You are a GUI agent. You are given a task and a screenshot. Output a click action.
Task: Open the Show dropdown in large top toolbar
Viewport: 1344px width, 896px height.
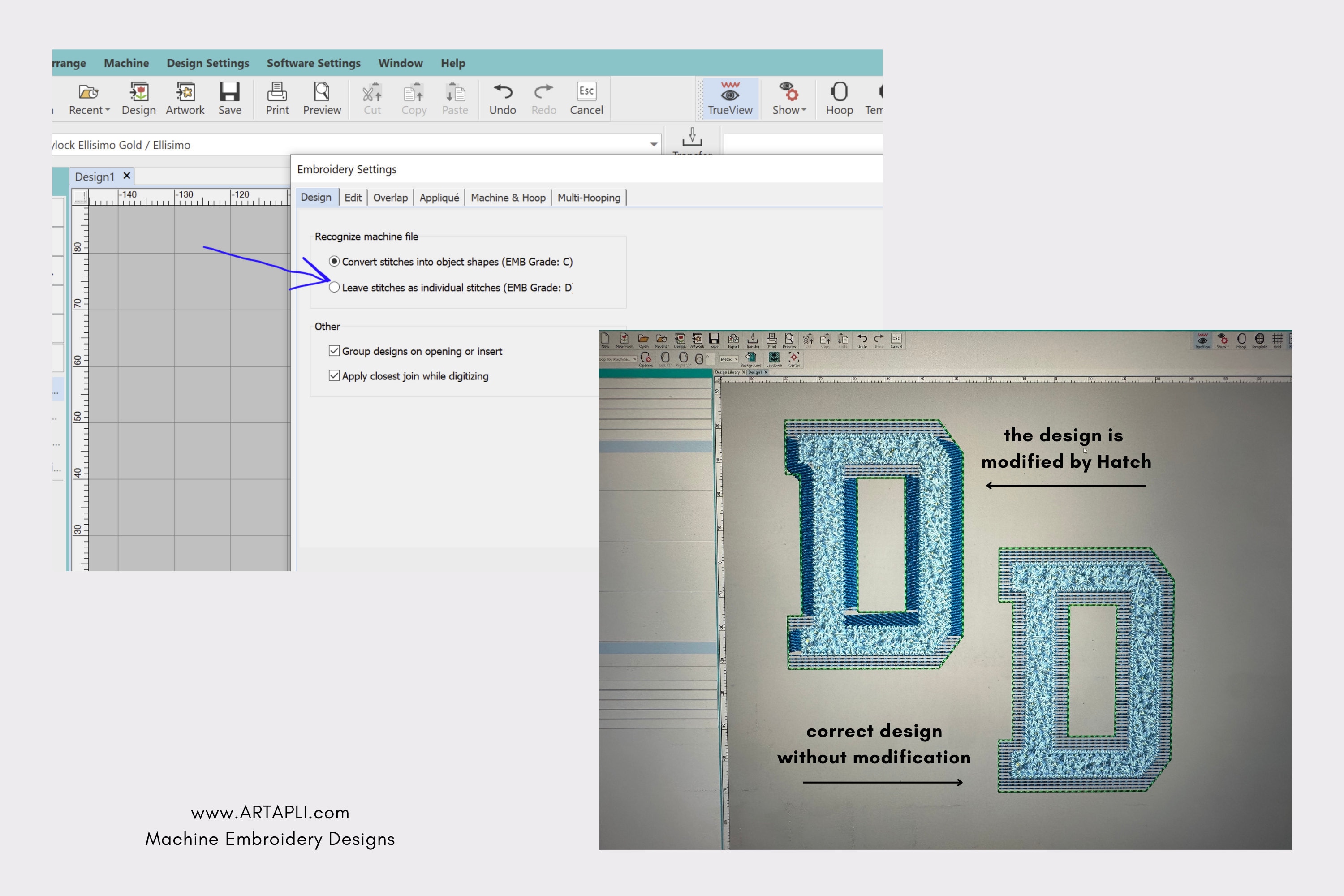tap(789, 99)
